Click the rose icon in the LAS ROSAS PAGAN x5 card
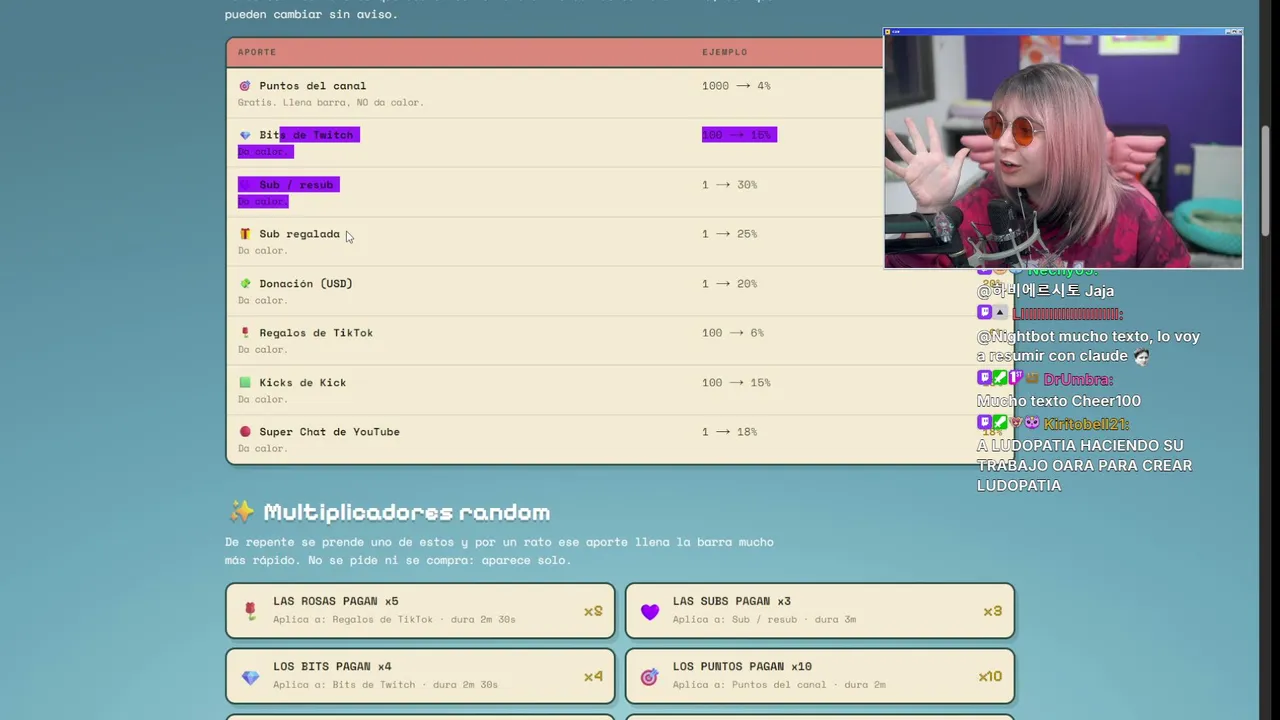The image size is (1280, 720). (250, 610)
